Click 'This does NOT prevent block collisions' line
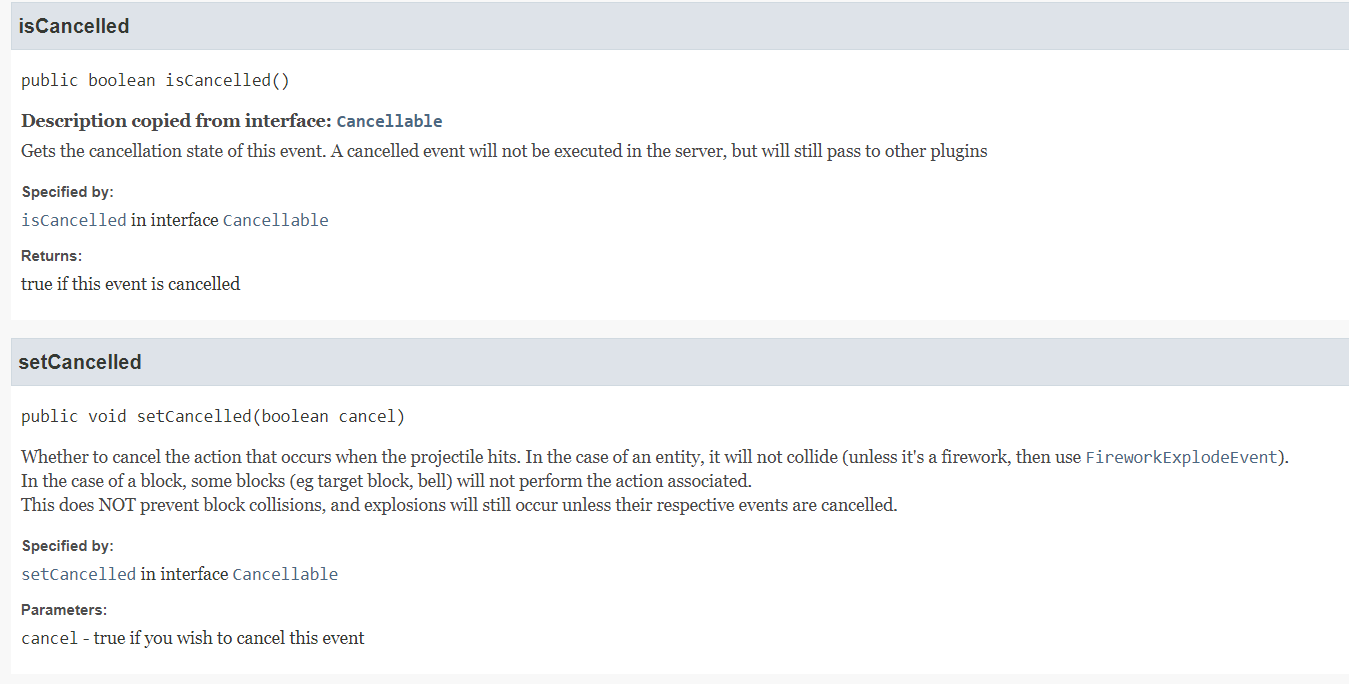The image size is (1349, 684). pos(459,505)
